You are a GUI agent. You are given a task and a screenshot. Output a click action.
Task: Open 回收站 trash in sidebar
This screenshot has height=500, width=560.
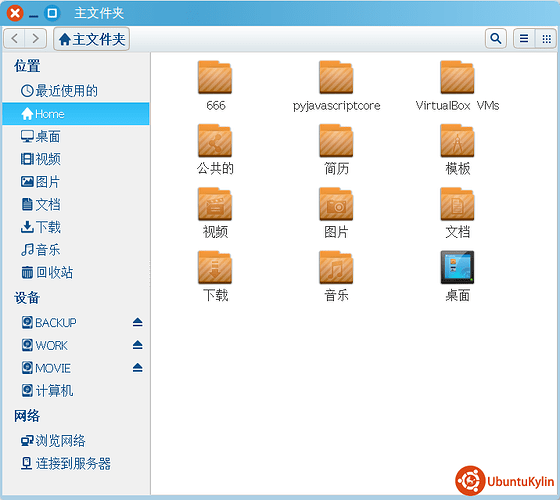point(76,272)
